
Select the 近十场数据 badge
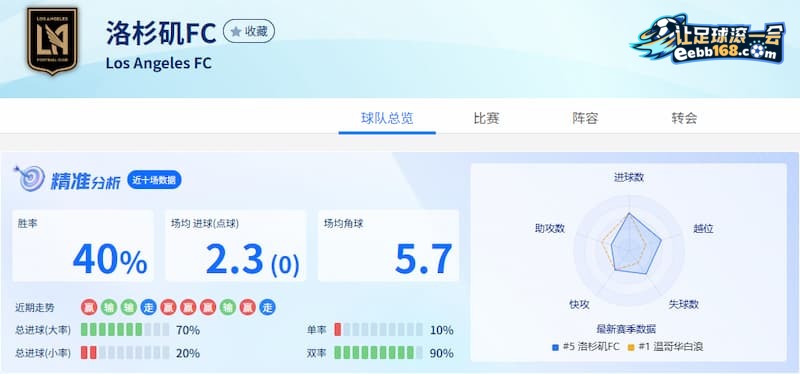[154, 180]
